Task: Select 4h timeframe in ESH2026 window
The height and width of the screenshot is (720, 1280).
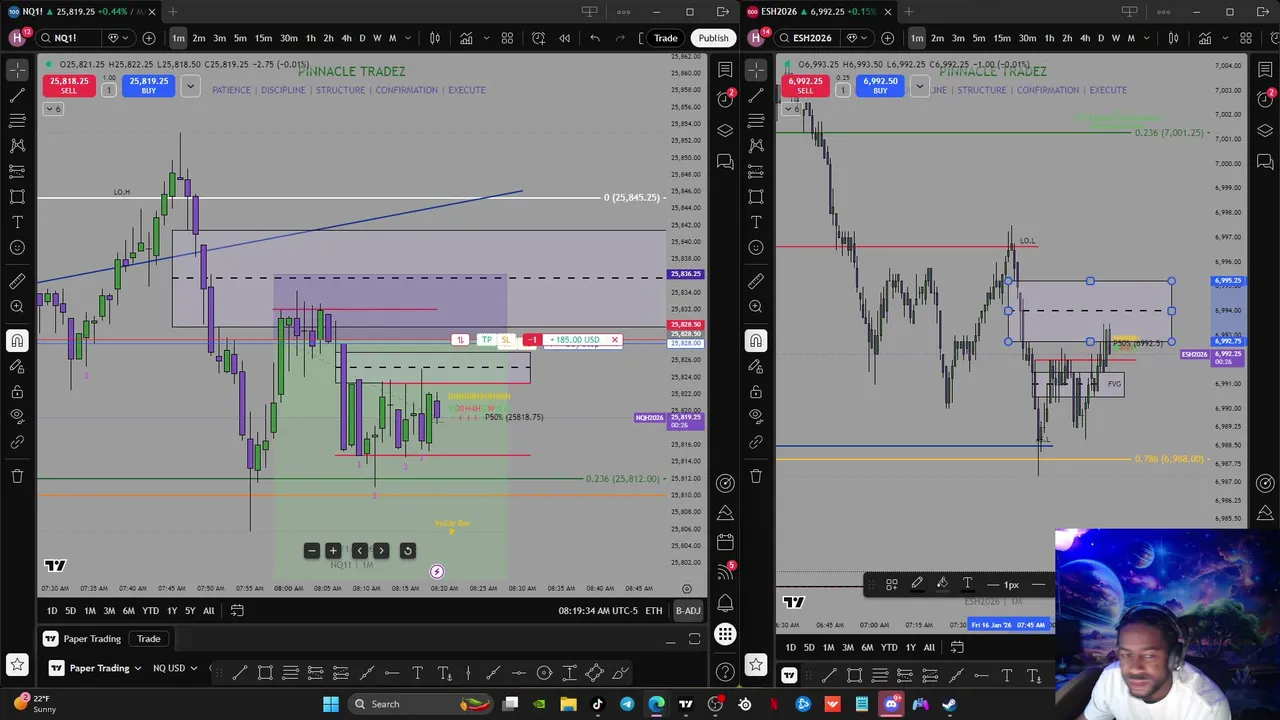Action: 1085,38
